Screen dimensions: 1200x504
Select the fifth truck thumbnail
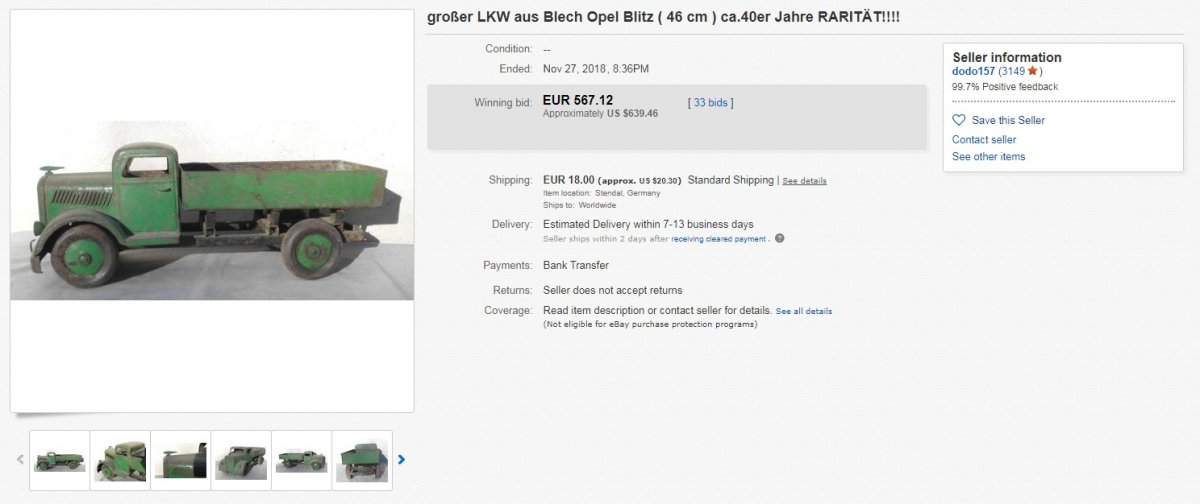click(301, 460)
